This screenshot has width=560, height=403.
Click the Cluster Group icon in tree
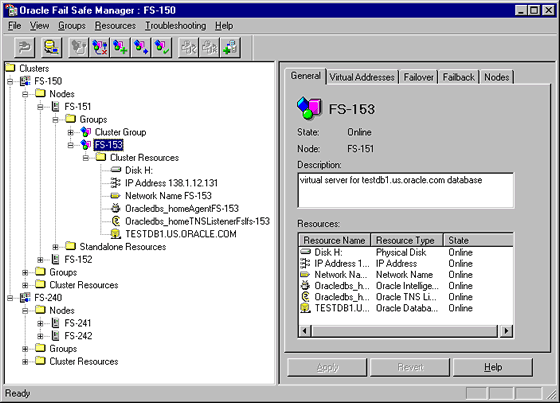pos(86,132)
